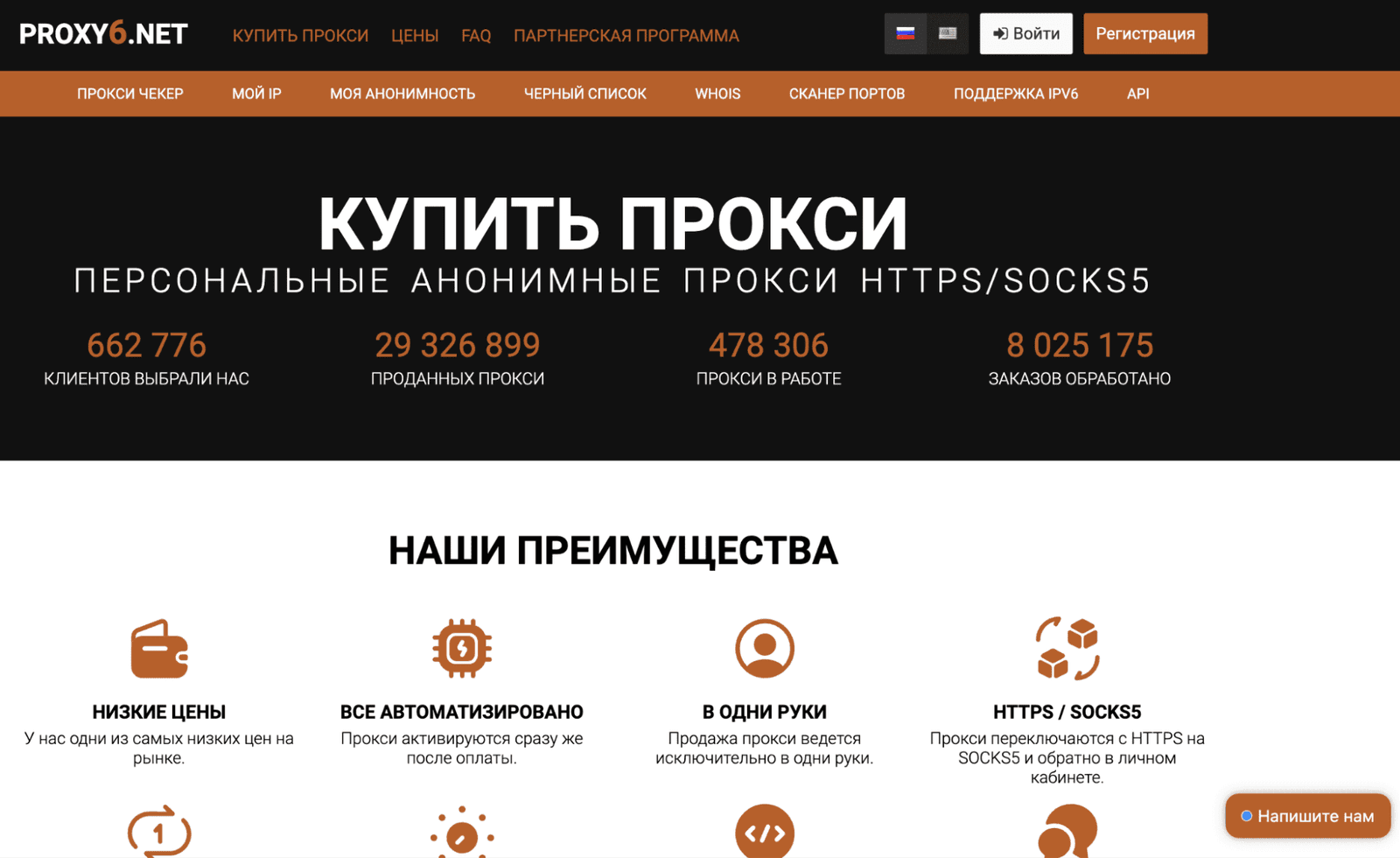Screen dimensions: 1400x858
Task: Click the 662 776 clients counter
Action: (x=147, y=345)
